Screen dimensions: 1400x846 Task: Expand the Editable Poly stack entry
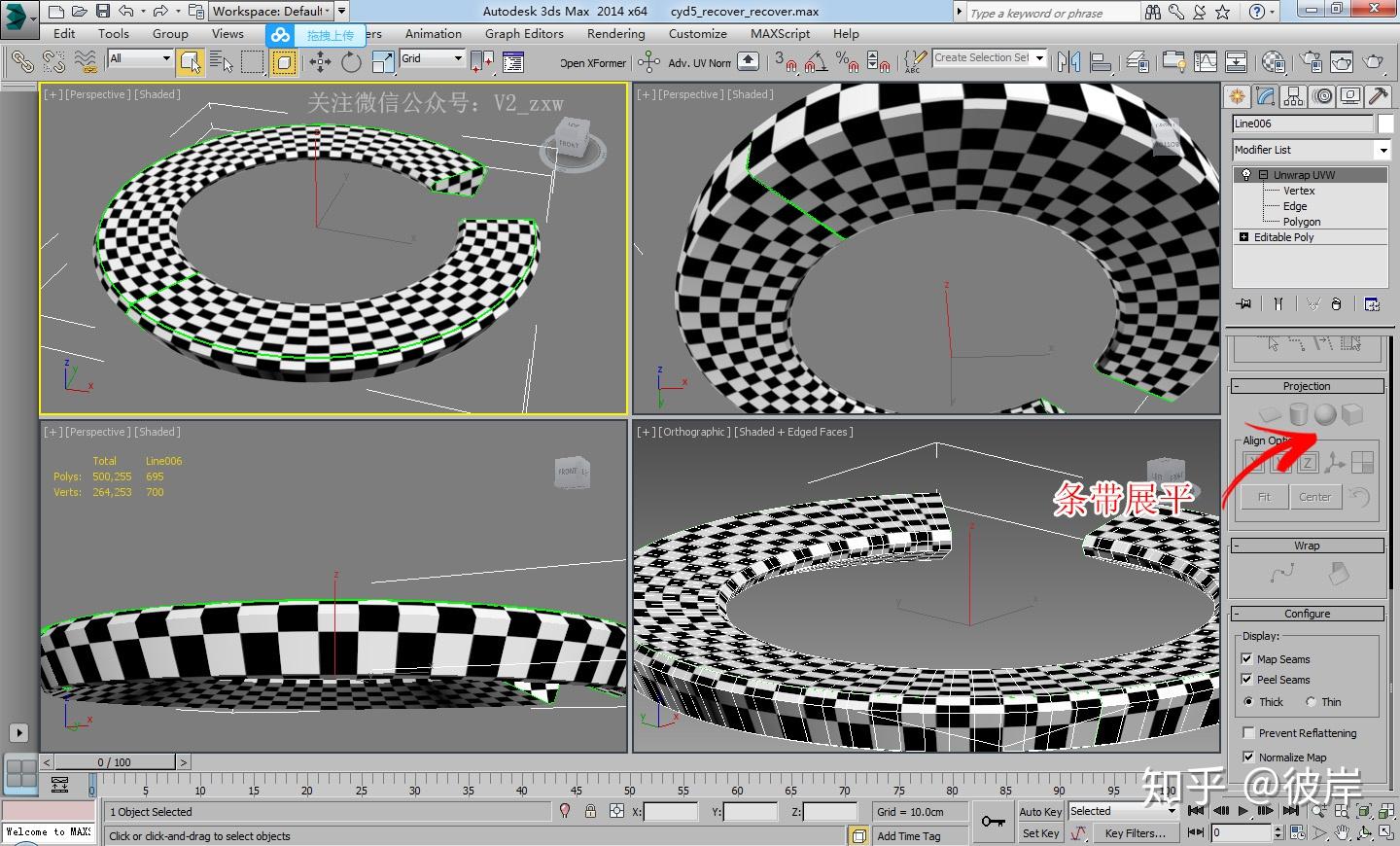click(1243, 237)
